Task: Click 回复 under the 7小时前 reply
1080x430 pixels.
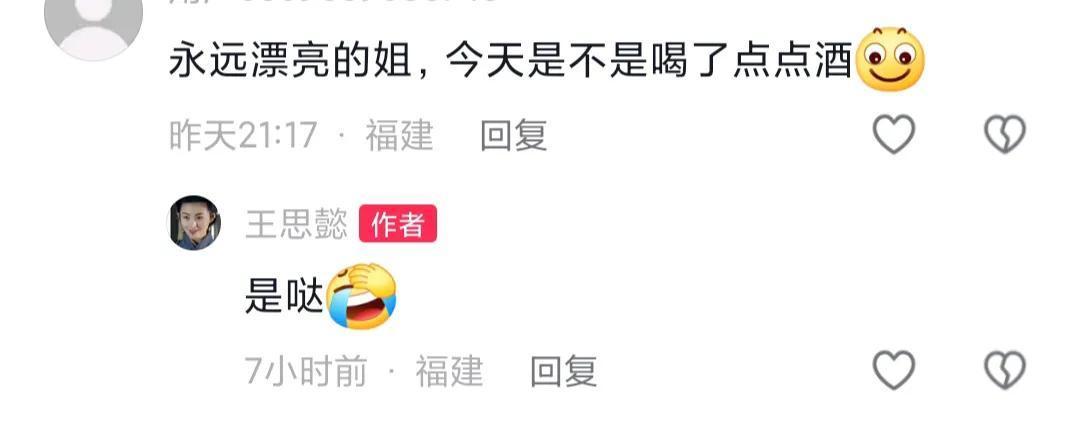Action: point(563,371)
